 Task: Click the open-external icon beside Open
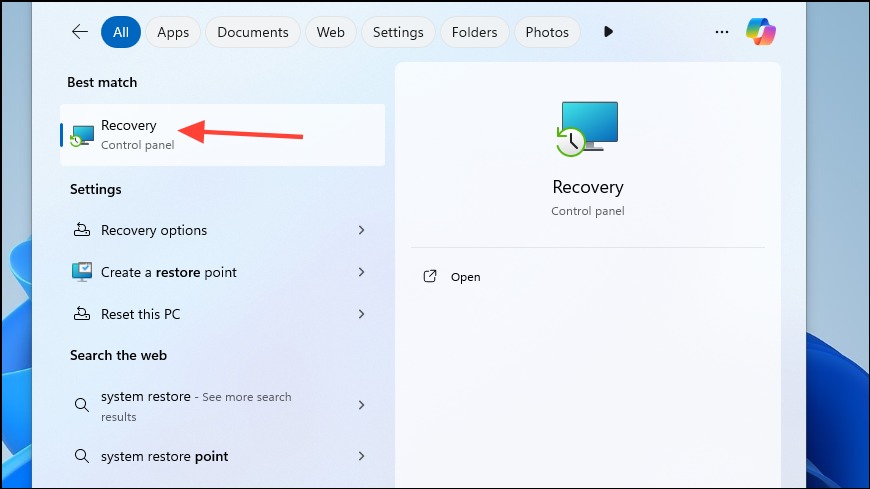pos(430,276)
